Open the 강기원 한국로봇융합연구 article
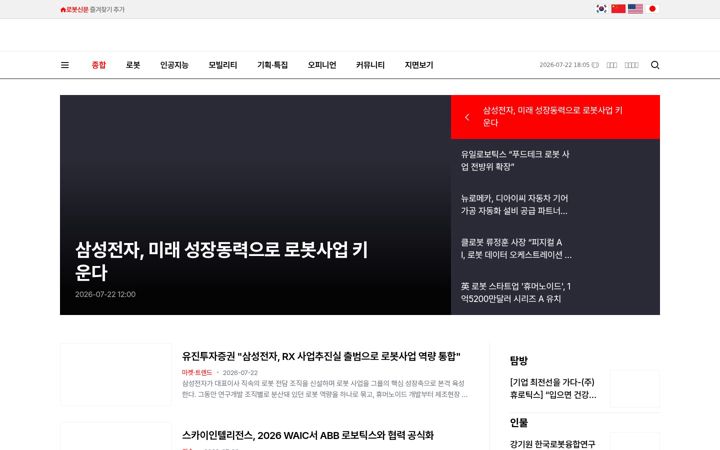The width and height of the screenshot is (720, 450). pos(552,444)
